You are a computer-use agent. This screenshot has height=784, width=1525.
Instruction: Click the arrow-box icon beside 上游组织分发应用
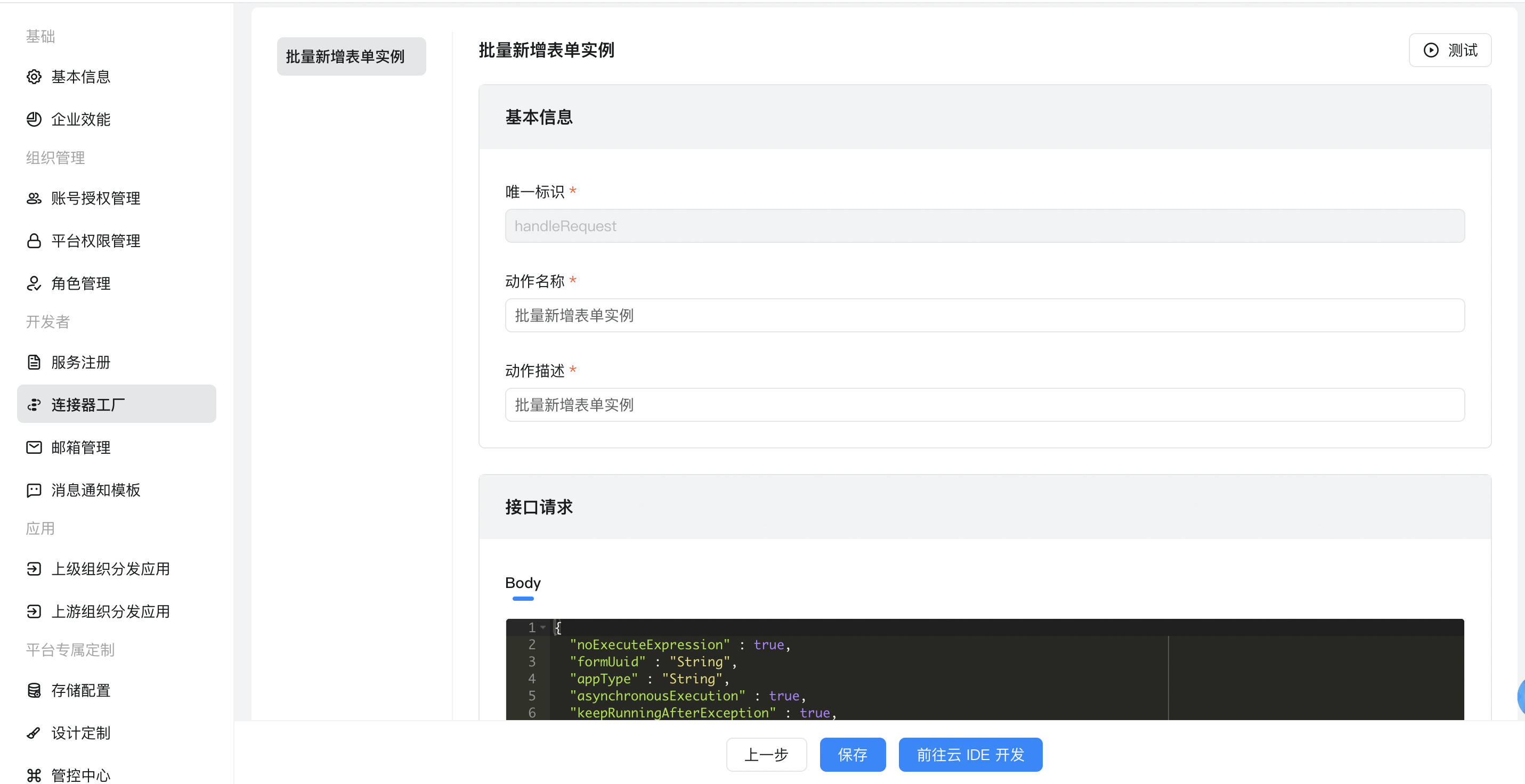[x=34, y=611]
